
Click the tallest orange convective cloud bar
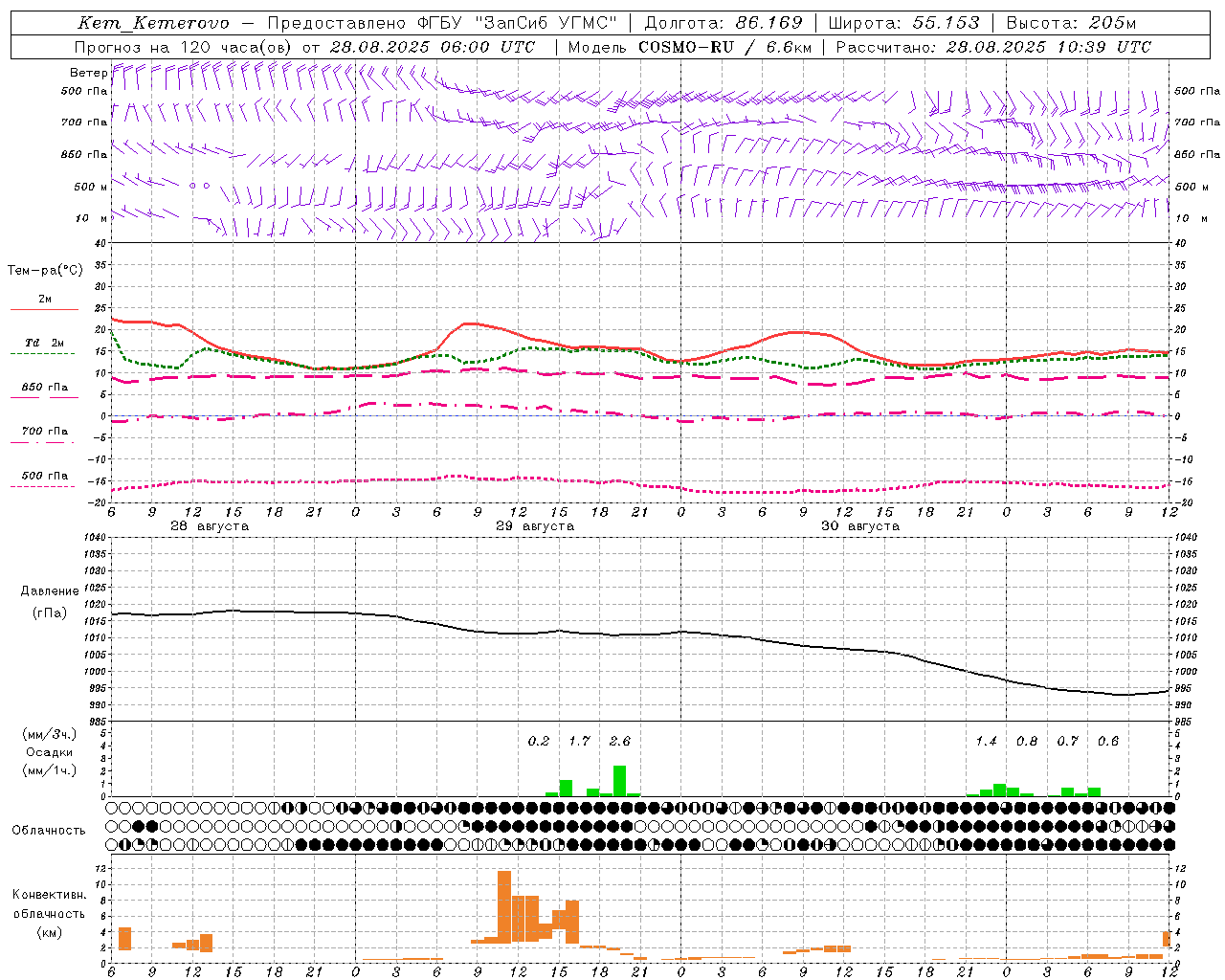coord(504,905)
